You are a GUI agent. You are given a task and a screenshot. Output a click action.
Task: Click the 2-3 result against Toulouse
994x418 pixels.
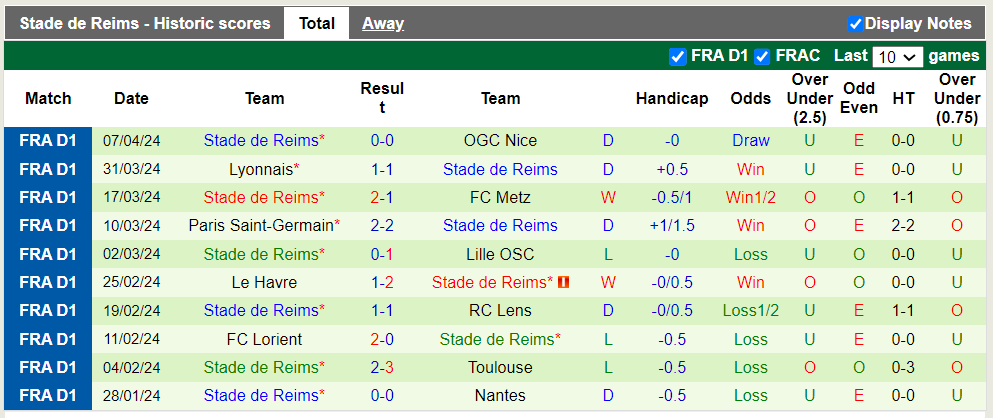click(382, 368)
